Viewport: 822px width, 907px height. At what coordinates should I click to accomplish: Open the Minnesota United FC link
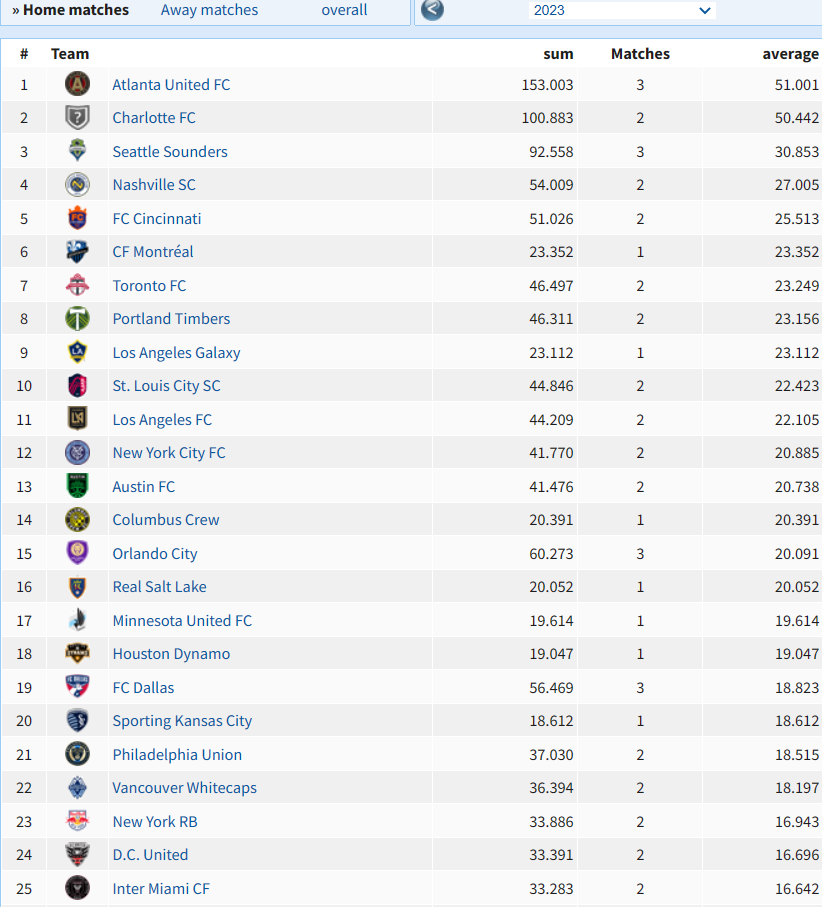click(x=182, y=621)
